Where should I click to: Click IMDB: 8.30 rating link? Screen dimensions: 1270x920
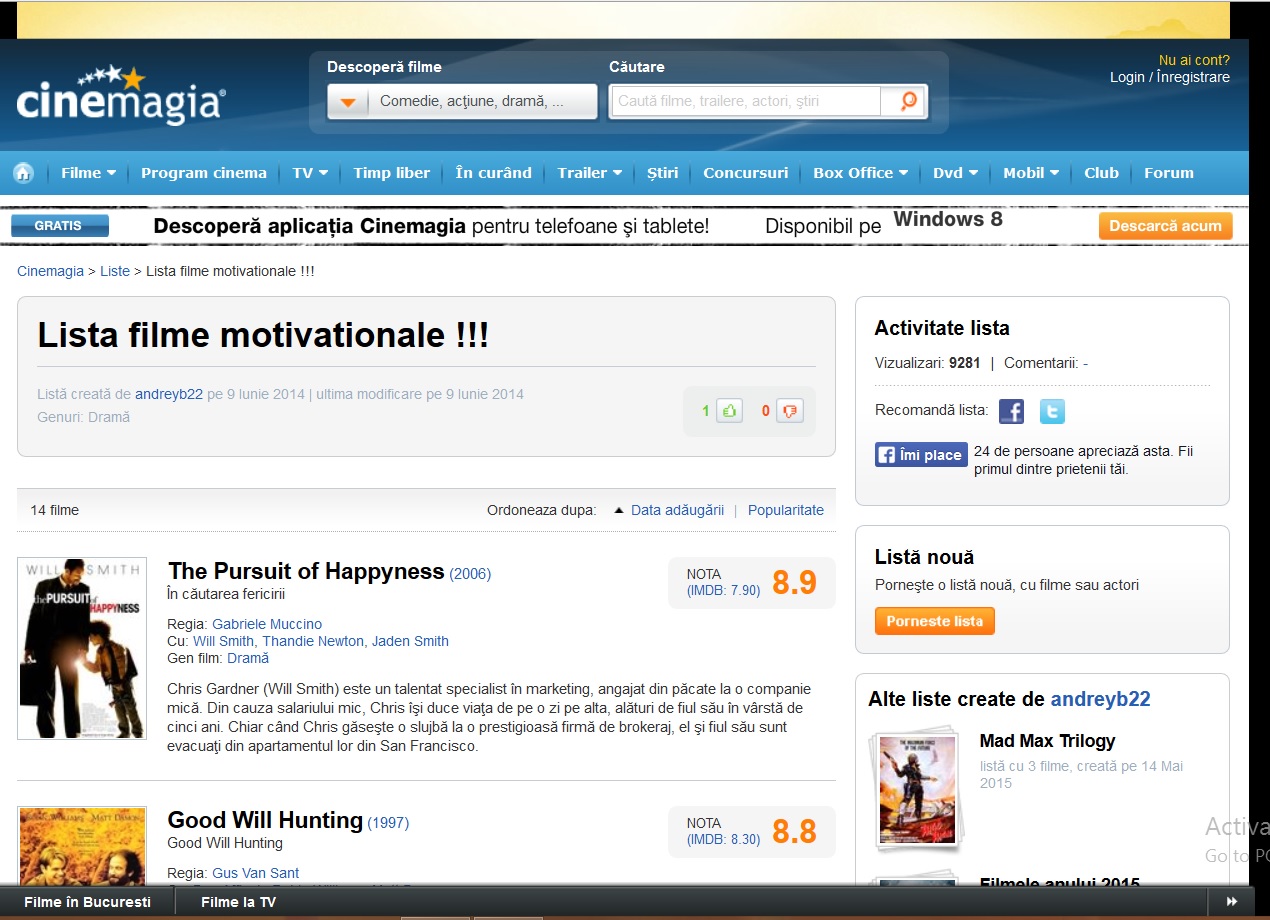(724, 840)
